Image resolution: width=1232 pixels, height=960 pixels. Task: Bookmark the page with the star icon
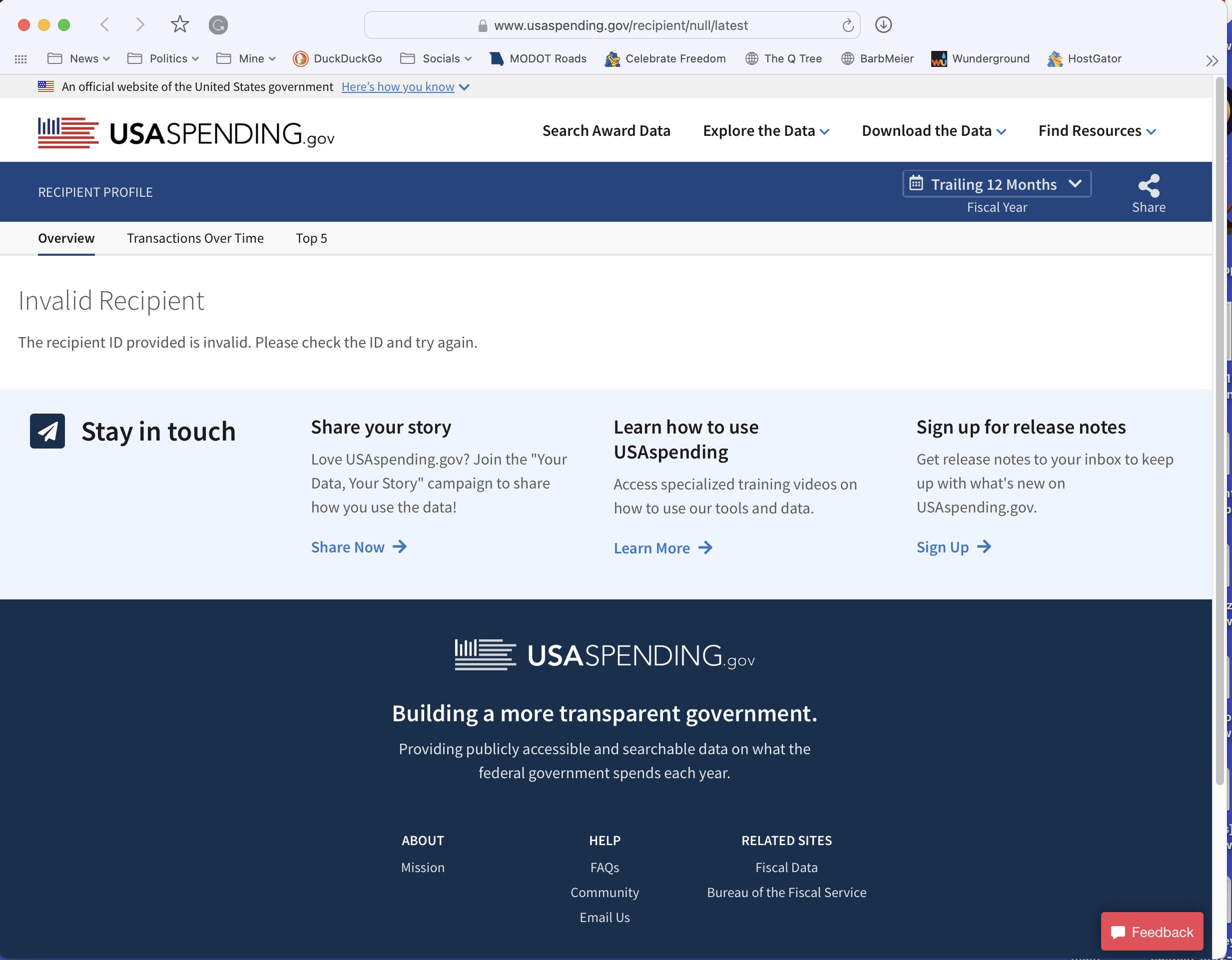(x=179, y=25)
